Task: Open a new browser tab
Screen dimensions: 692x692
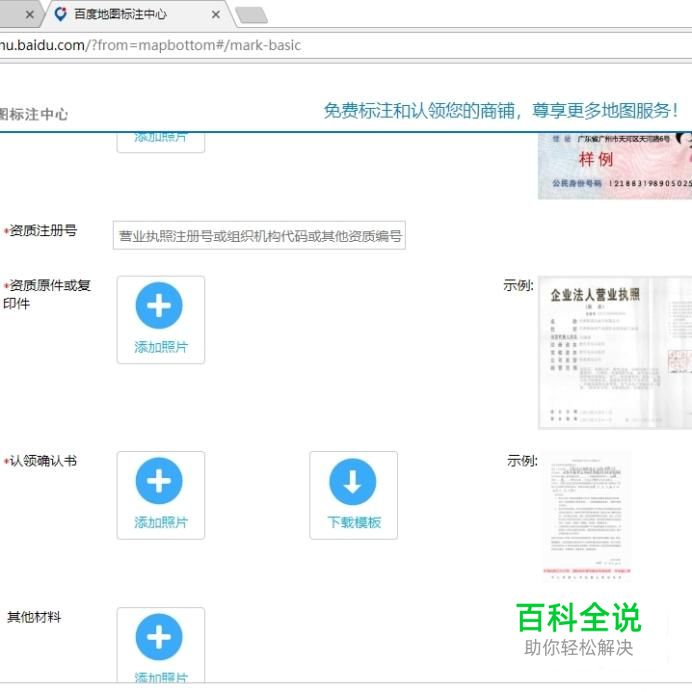Action: 252,15
